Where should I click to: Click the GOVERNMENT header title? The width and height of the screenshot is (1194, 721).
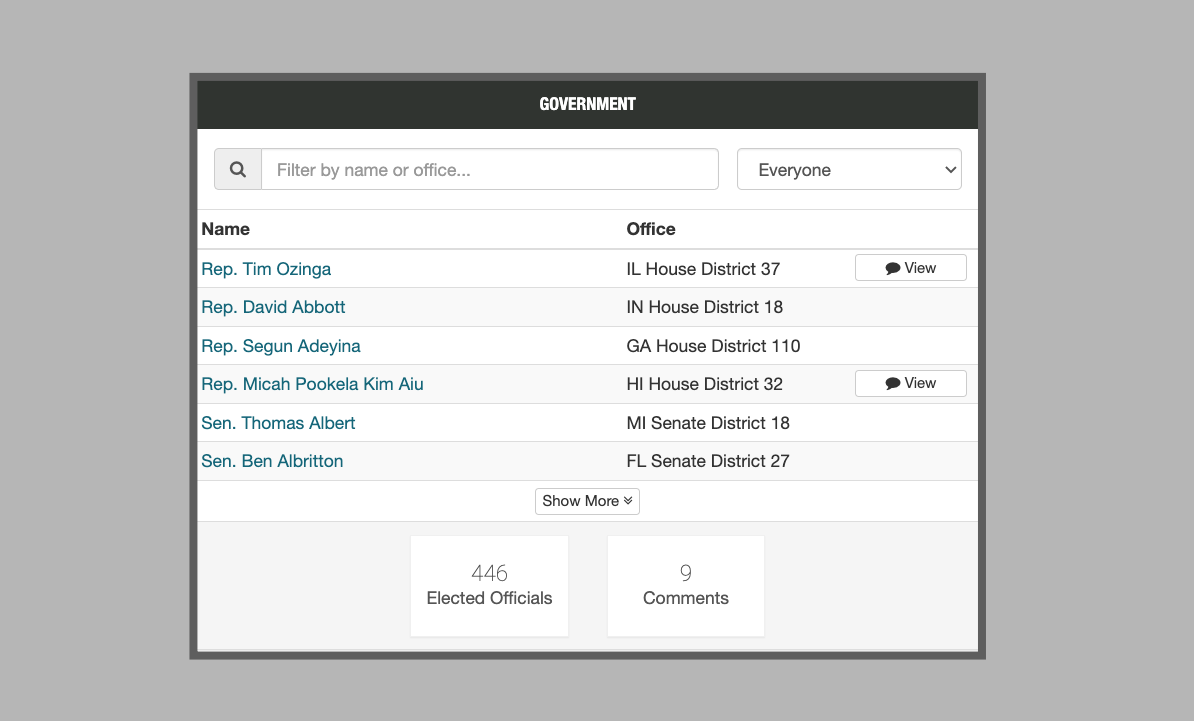tap(587, 104)
